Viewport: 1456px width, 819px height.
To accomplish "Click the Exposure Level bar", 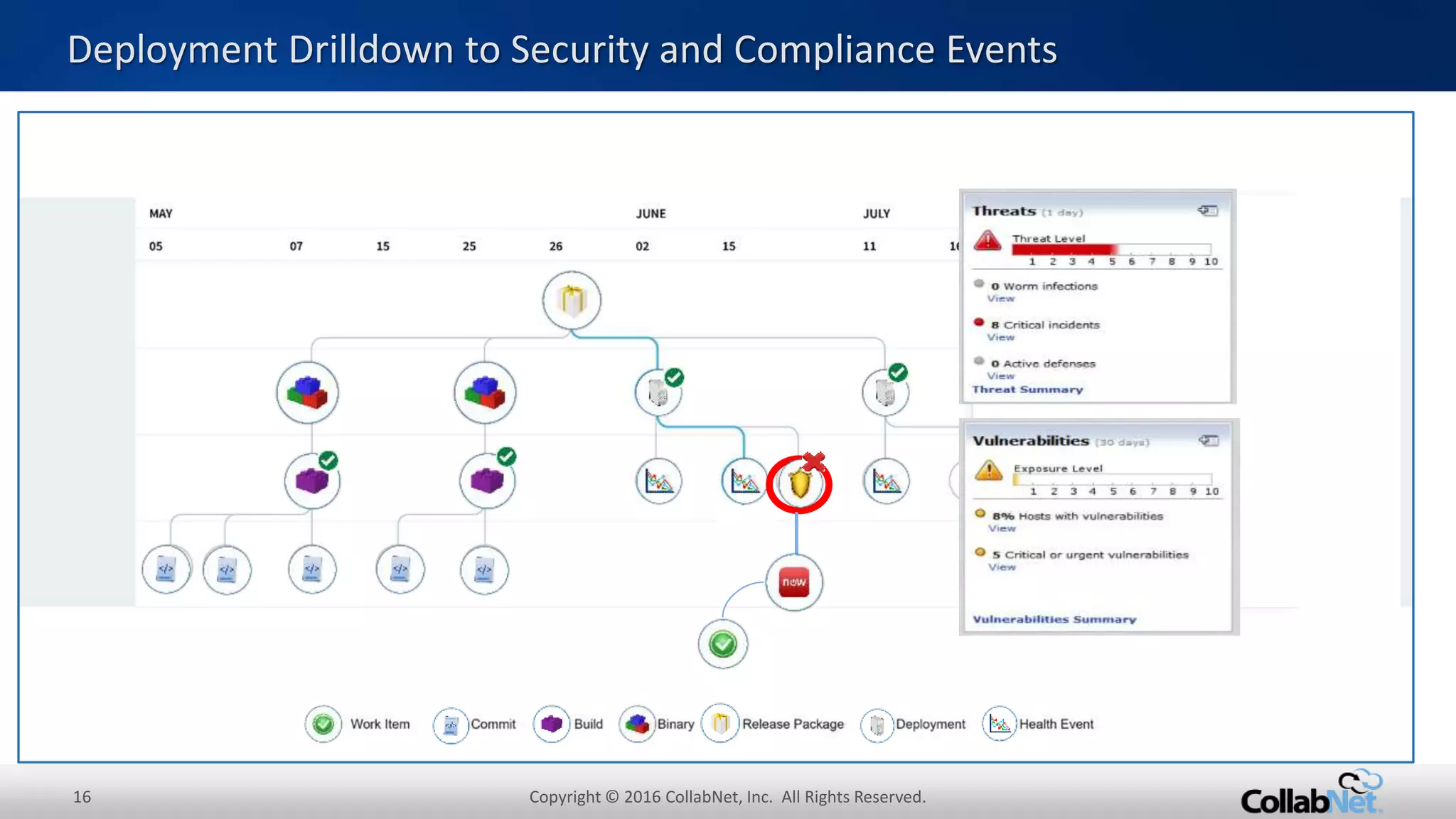I will point(1113,479).
